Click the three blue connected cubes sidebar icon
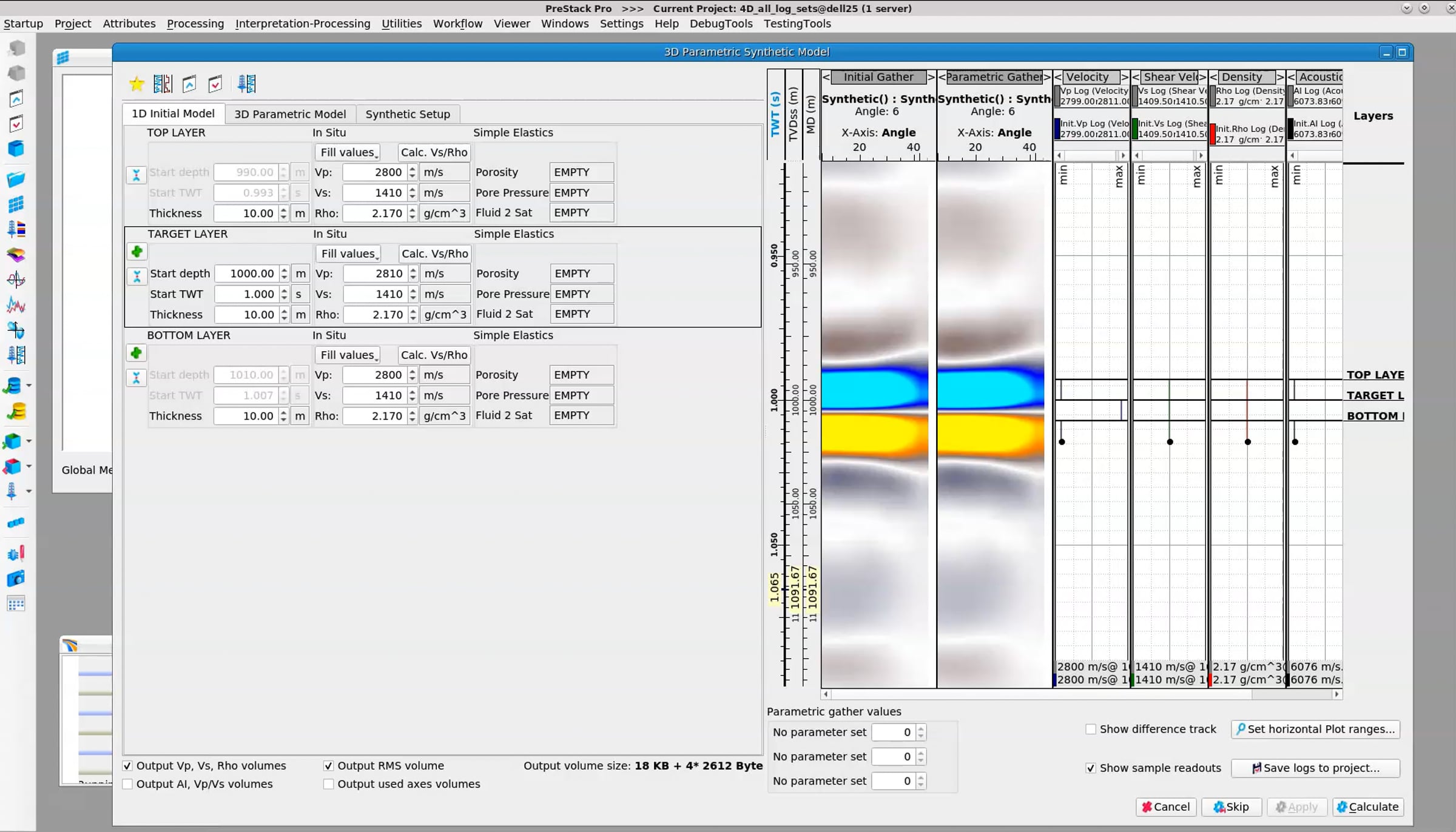The height and width of the screenshot is (832, 1456). pos(16,523)
